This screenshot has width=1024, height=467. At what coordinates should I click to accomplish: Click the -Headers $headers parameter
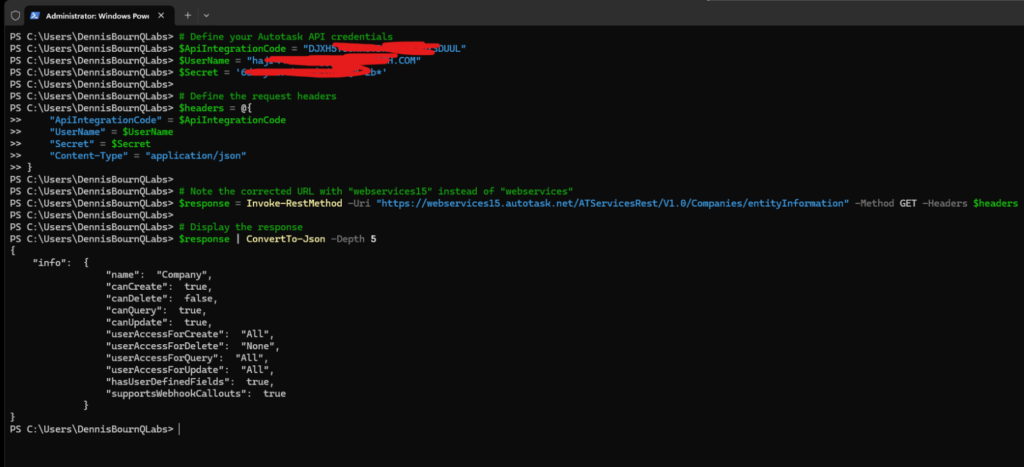coord(970,203)
